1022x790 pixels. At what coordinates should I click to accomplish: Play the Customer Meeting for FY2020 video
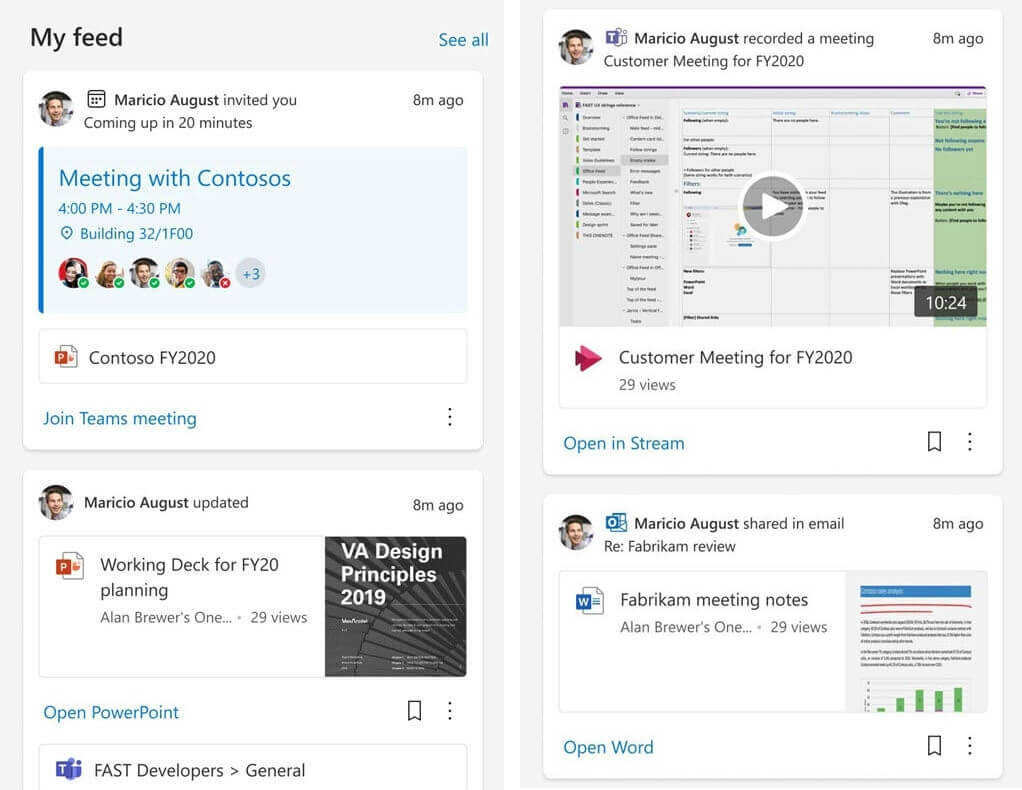(773, 207)
